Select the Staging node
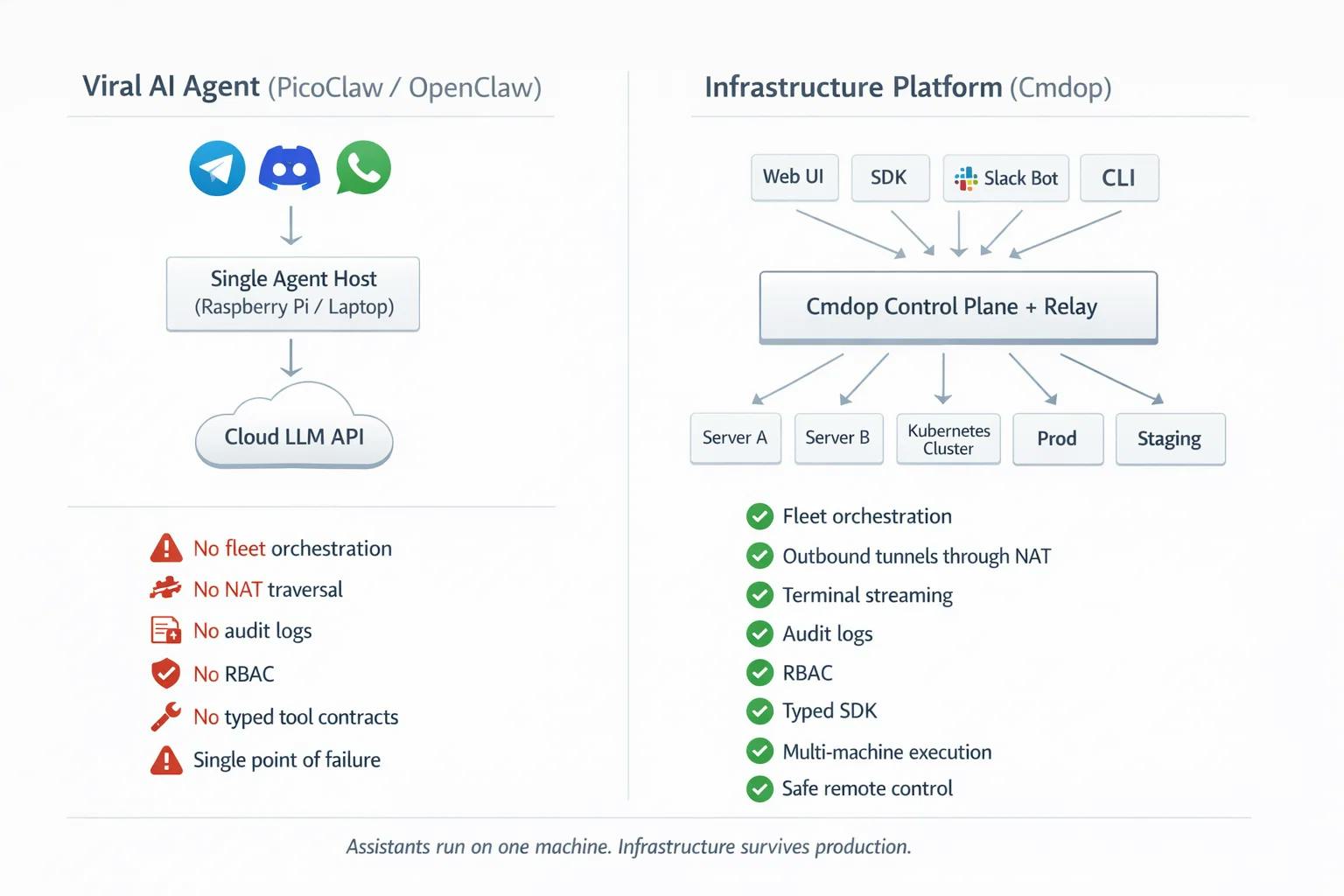The image size is (1344, 896). pos(1170,439)
